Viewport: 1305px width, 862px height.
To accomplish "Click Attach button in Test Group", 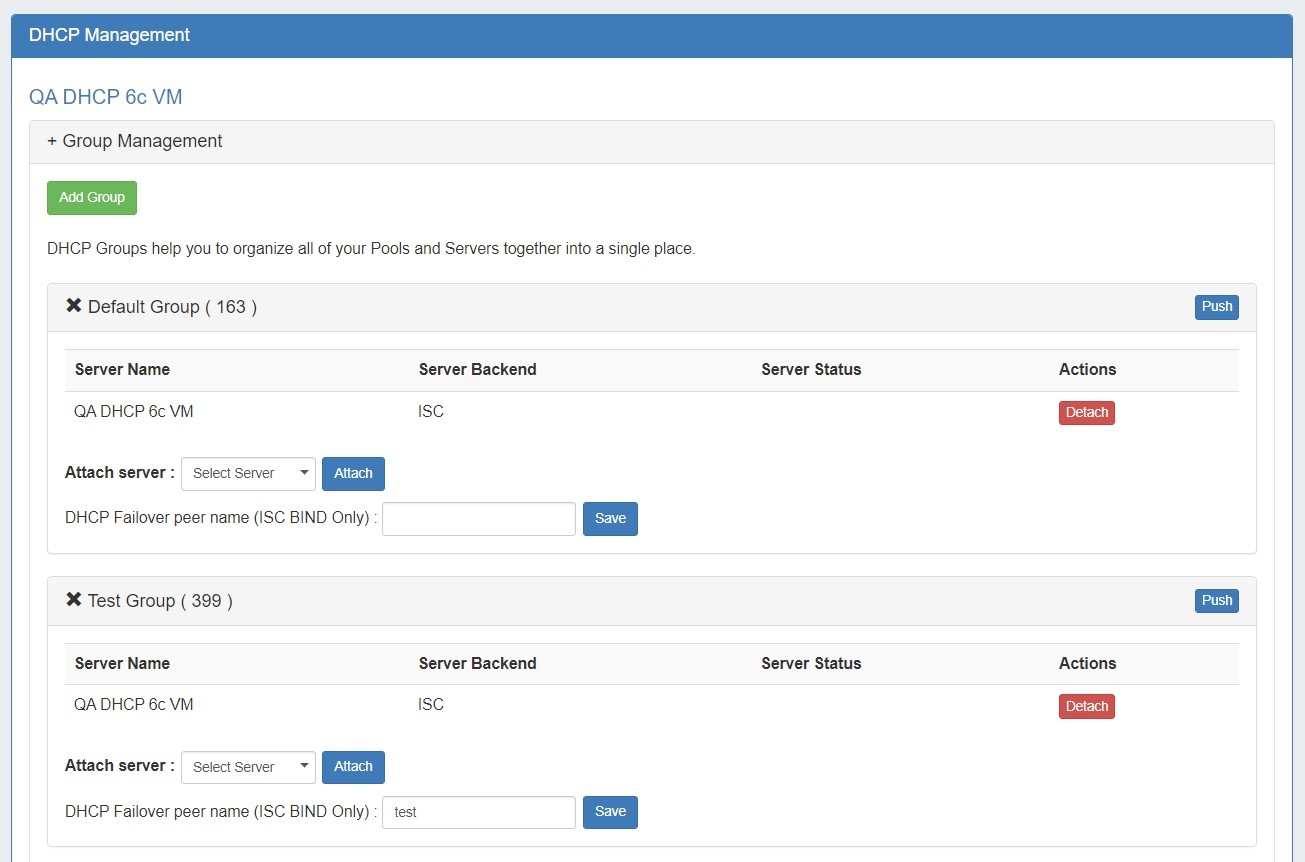I will coord(353,767).
